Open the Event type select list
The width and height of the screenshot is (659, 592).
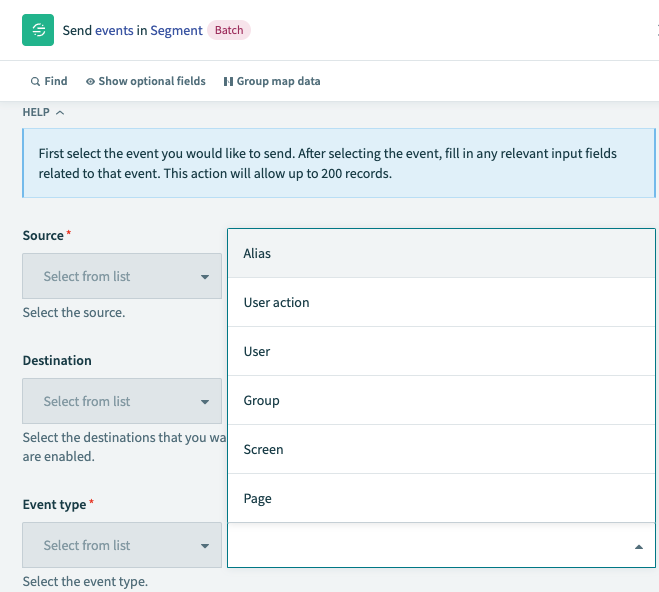pyautogui.click(x=122, y=545)
